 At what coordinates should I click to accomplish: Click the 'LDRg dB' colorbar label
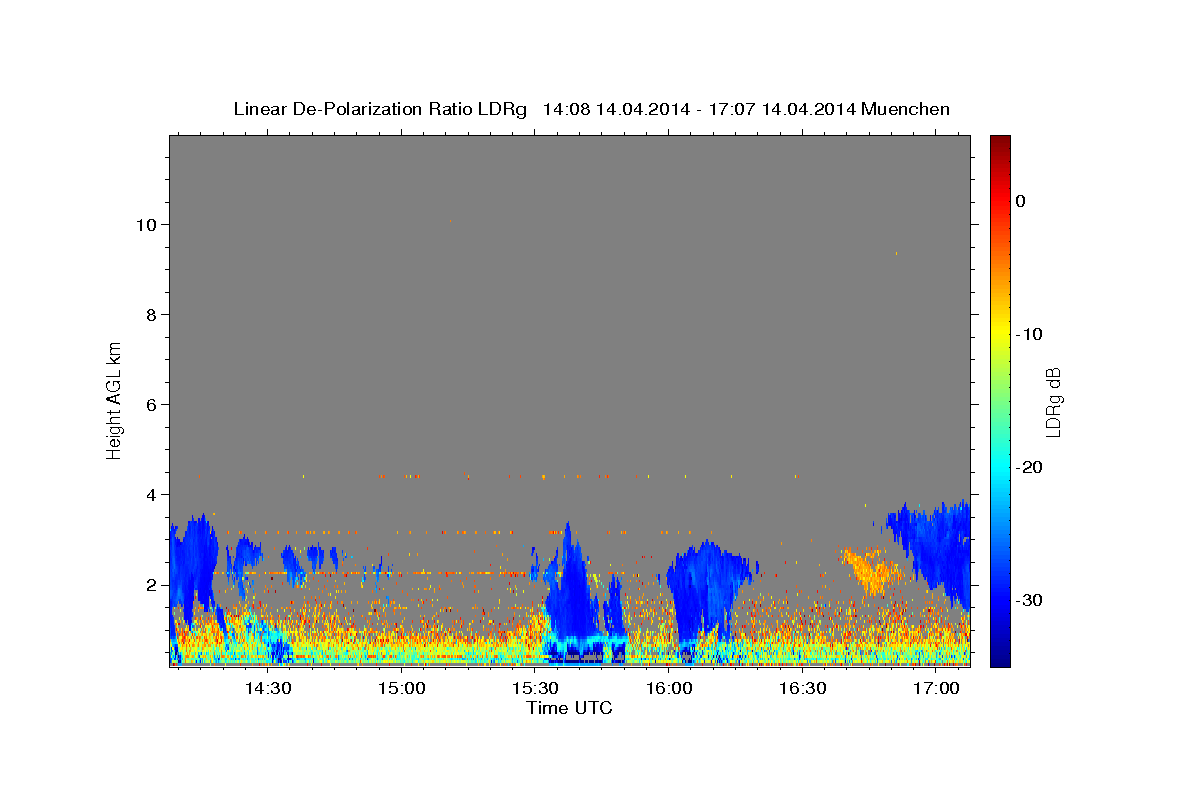pos(1052,403)
